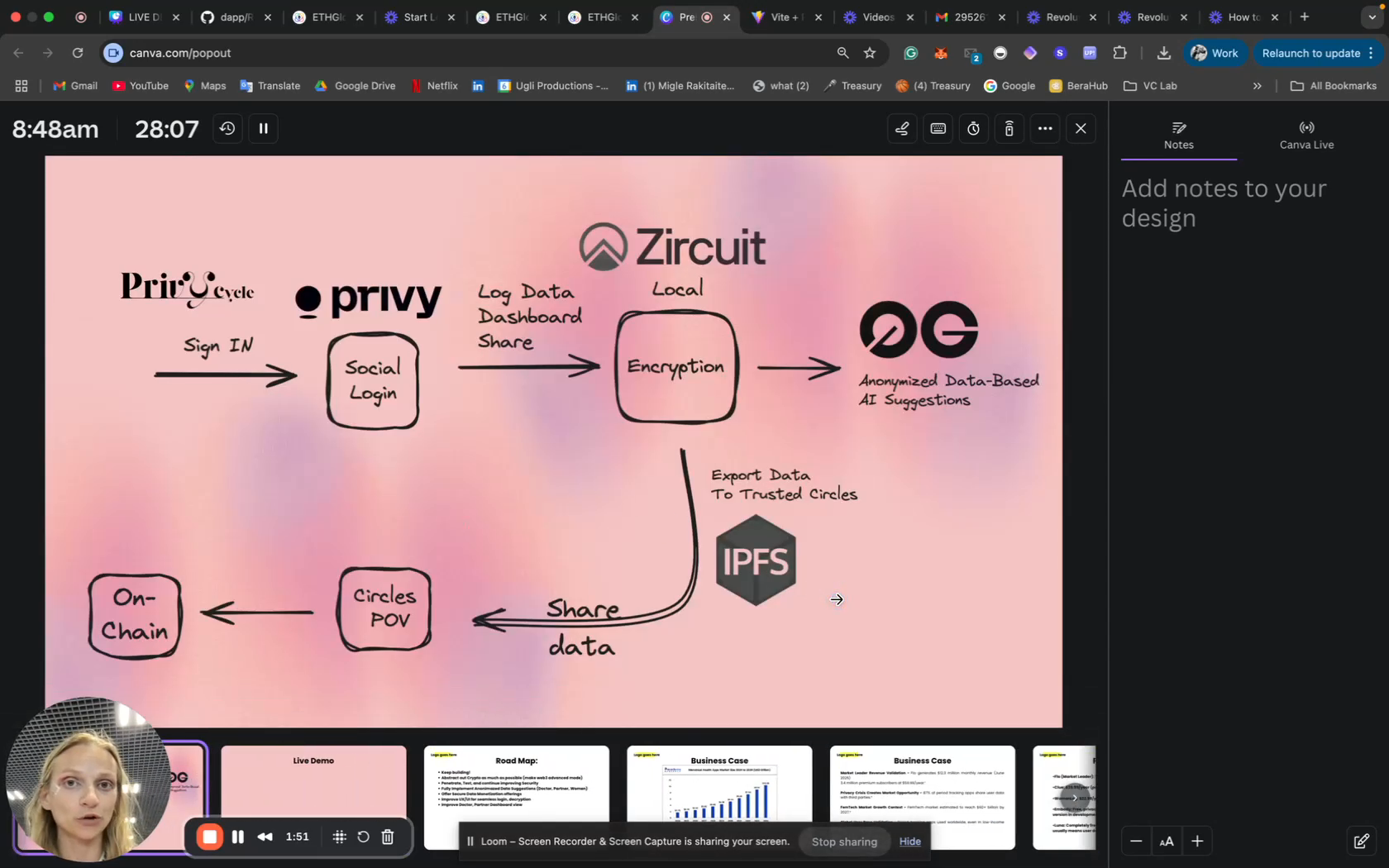Image resolution: width=1389 pixels, height=868 pixels.
Task: Close the presenter view
Action: click(x=1081, y=128)
